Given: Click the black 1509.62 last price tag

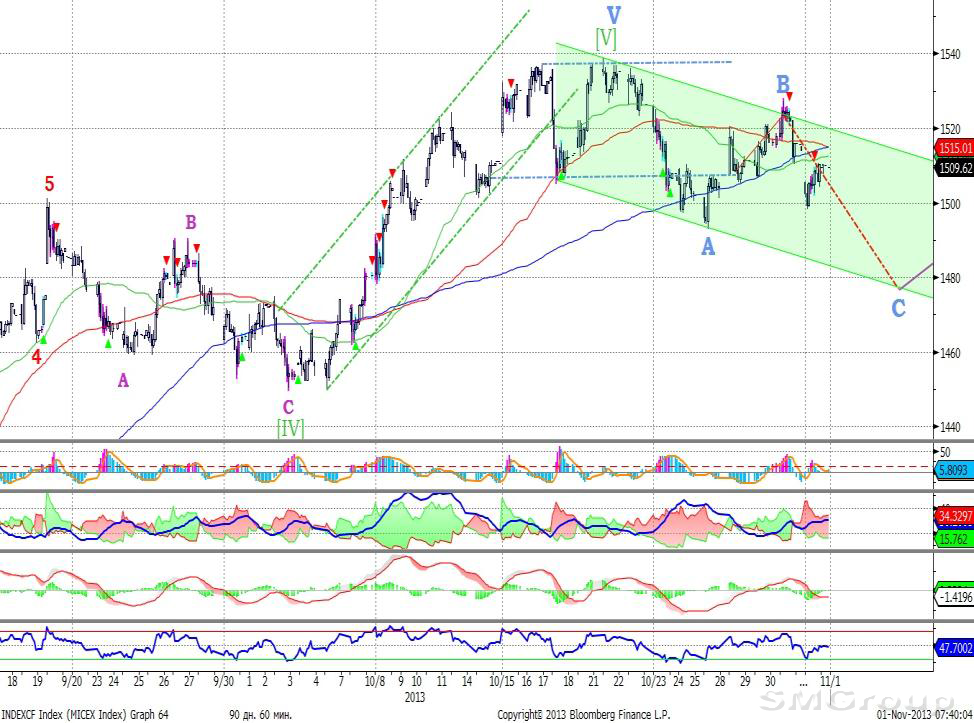Looking at the screenshot, I should click(x=954, y=169).
